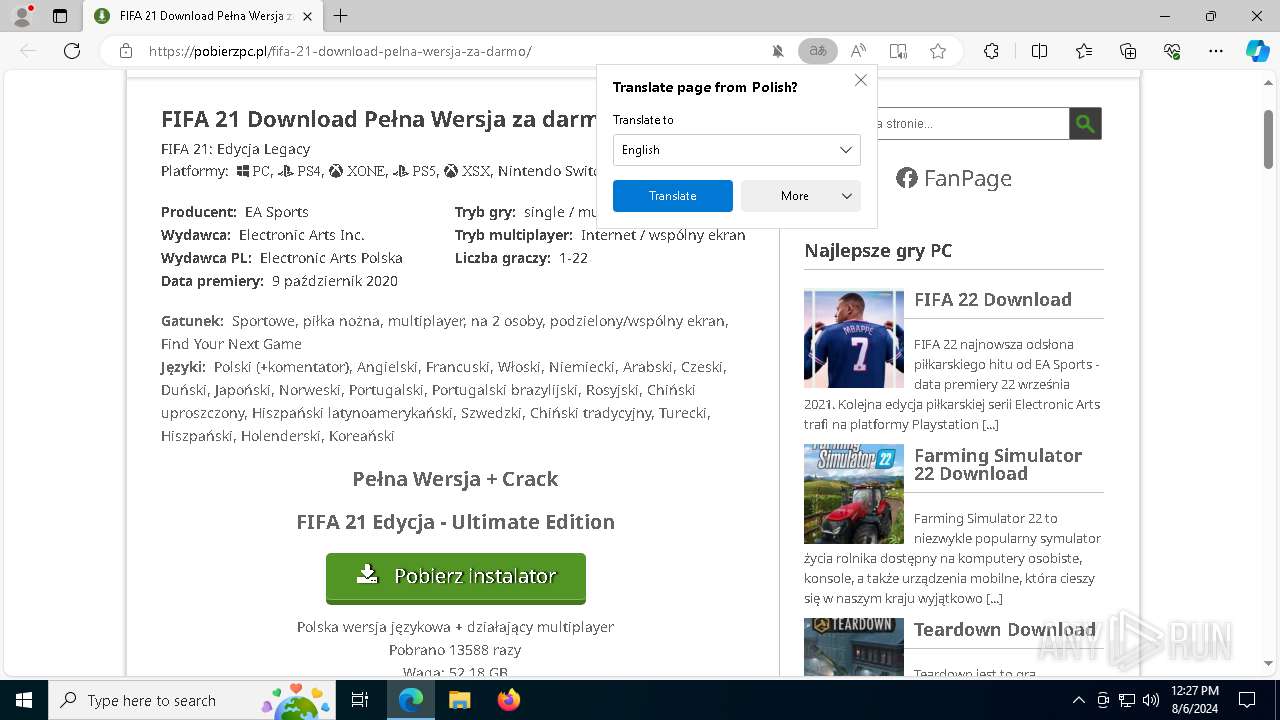Click the taskbar search box
Image resolution: width=1280 pixels, height=720 pixels.
[x=193, y=700]
